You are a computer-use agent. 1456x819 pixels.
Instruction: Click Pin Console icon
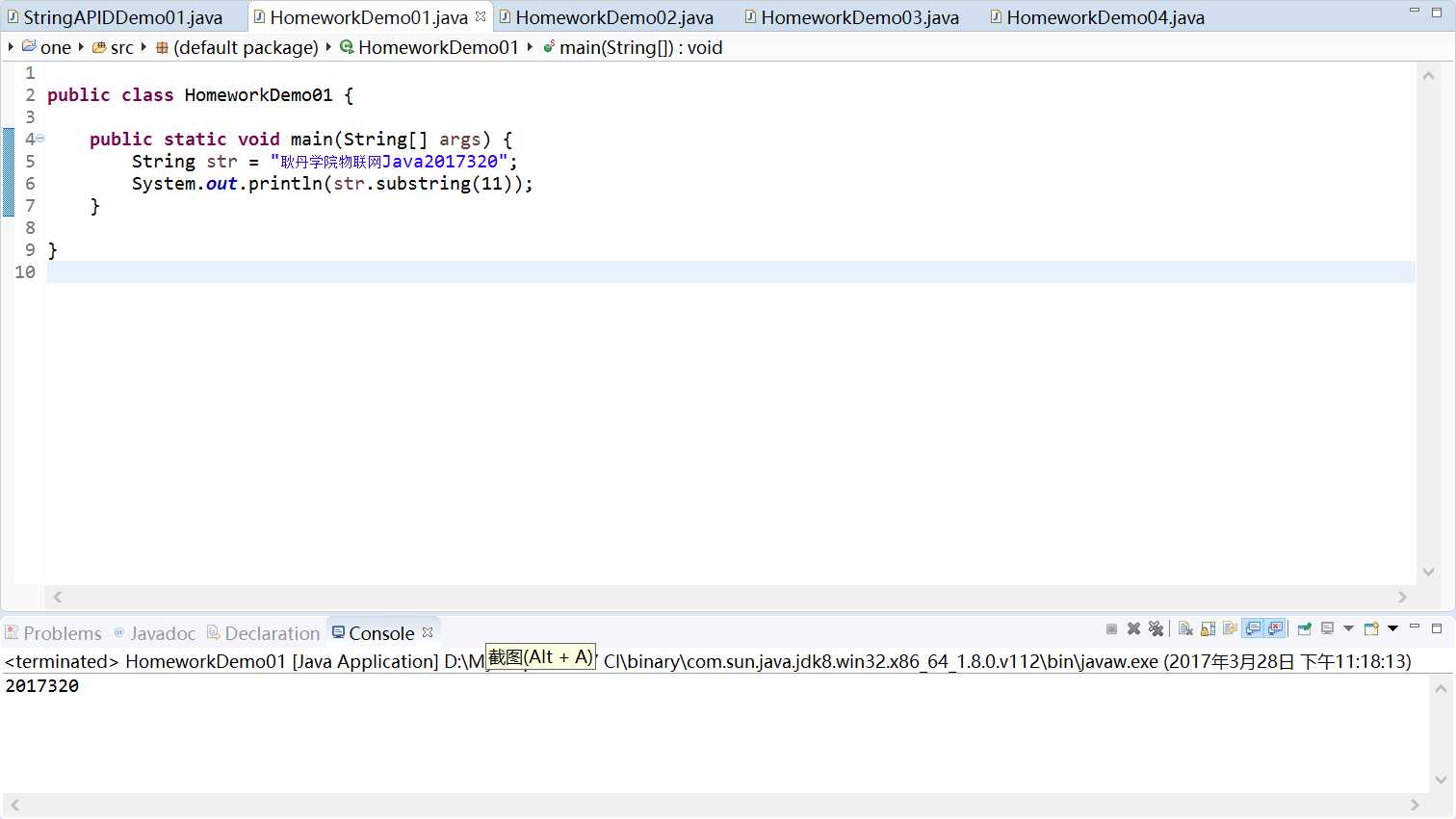point(1305,629)
